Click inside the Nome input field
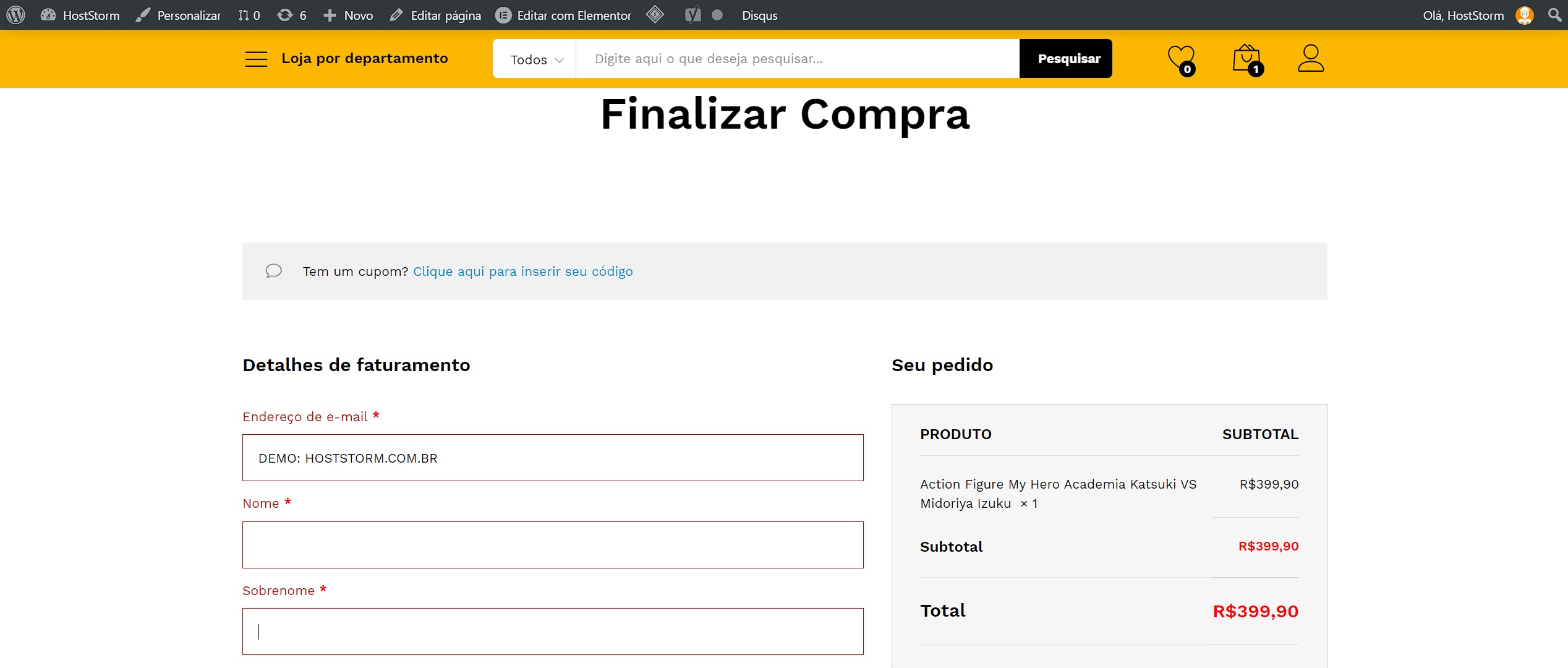The height and width of the screenshot is (668, 1568). click(x=552, y=544)
